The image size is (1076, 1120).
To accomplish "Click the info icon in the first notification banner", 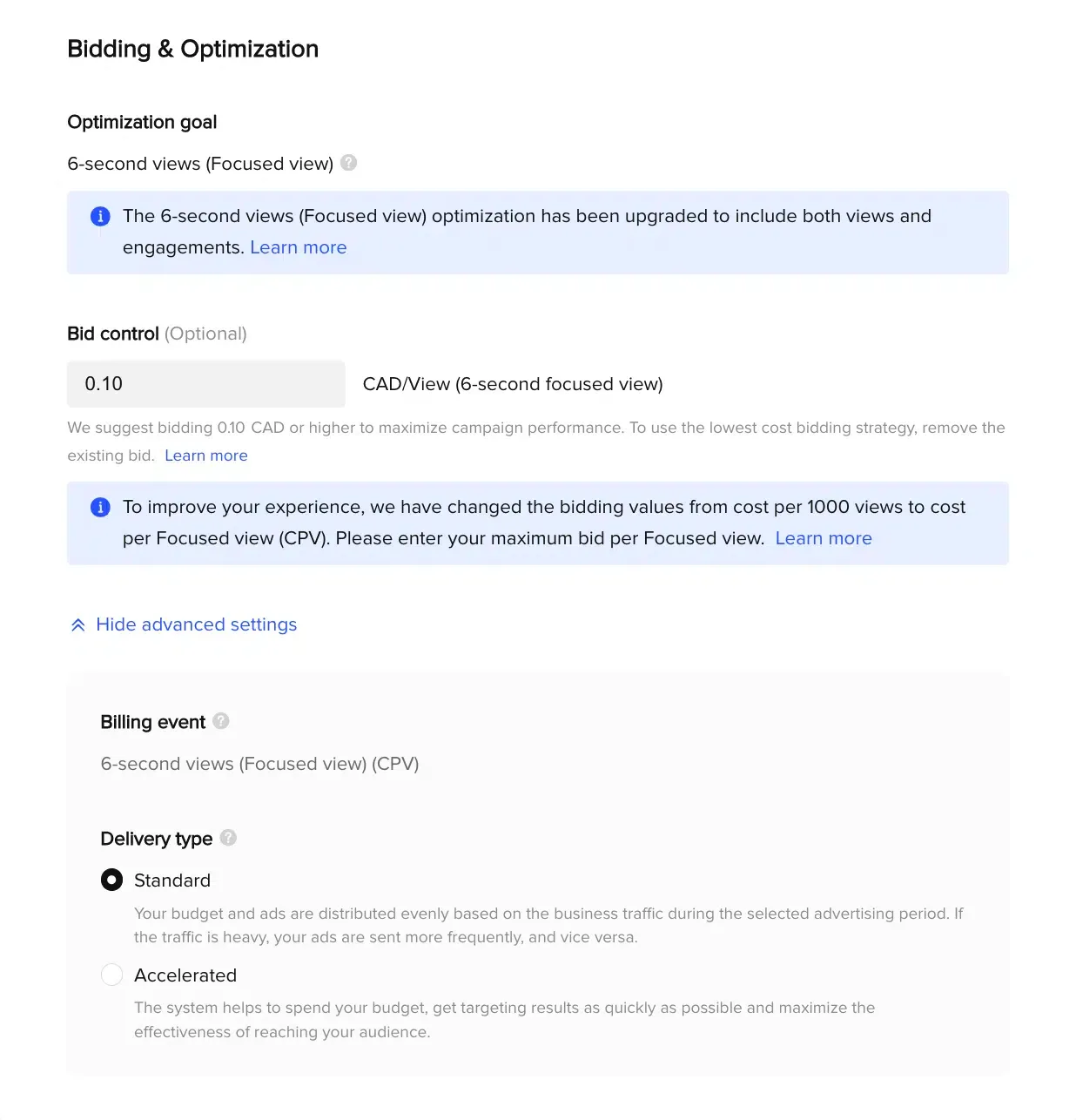I will [x=100, y=216].
